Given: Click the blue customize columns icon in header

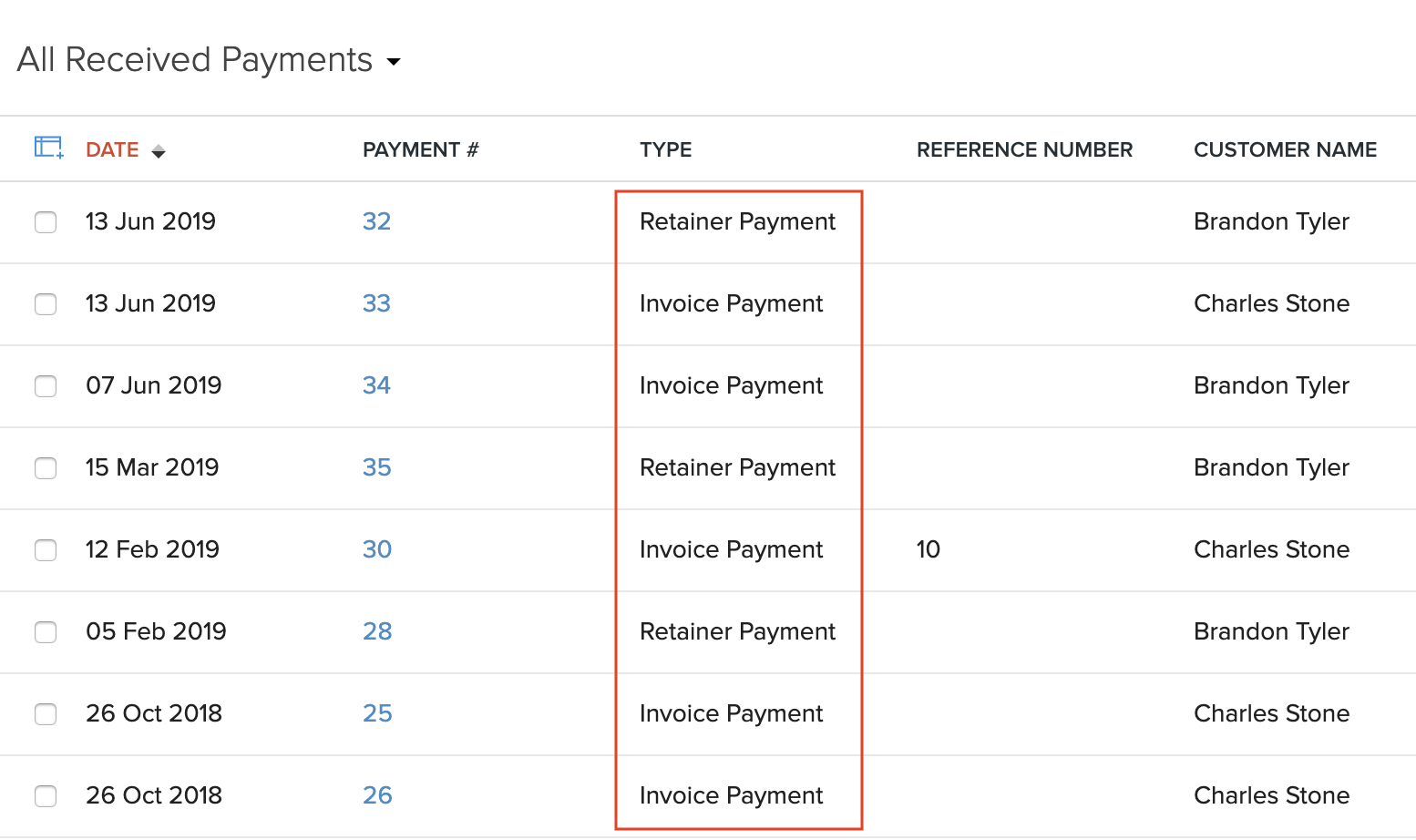Looking at the screenshot, I should tap(46, 147).
